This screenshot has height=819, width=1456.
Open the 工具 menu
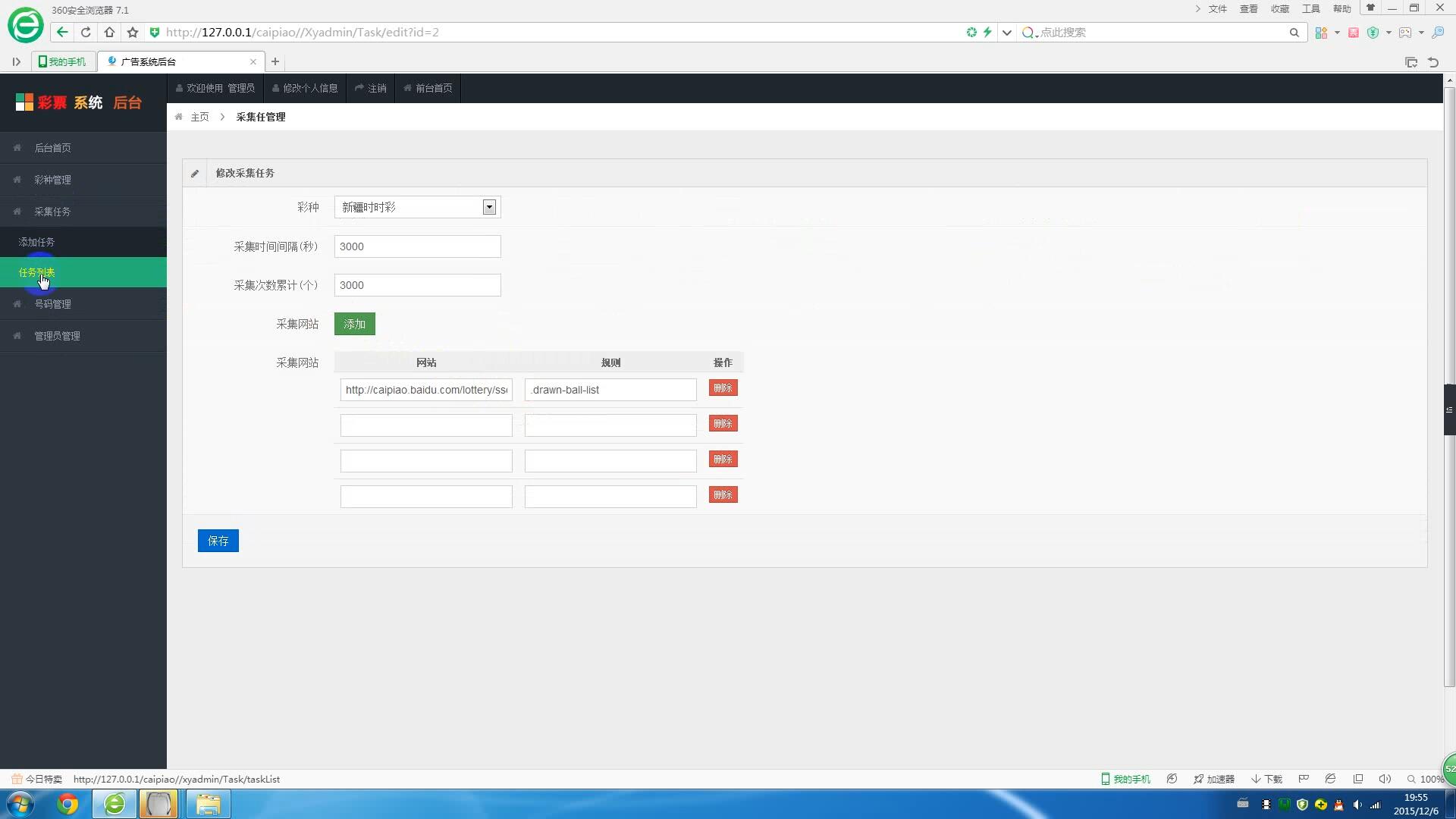(1311, 9)
